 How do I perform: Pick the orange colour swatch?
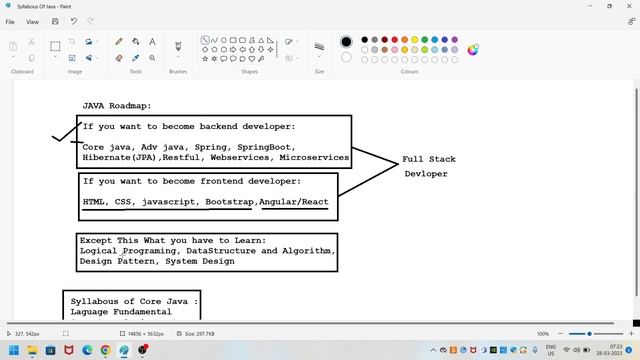[404, 40]
